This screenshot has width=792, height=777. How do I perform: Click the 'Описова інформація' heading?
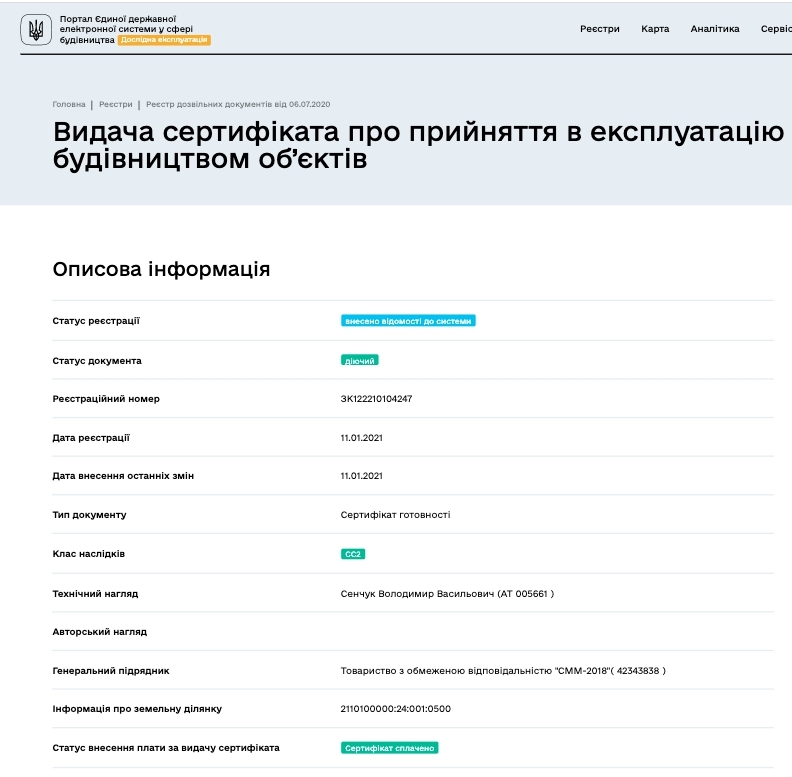click(161, 269)
